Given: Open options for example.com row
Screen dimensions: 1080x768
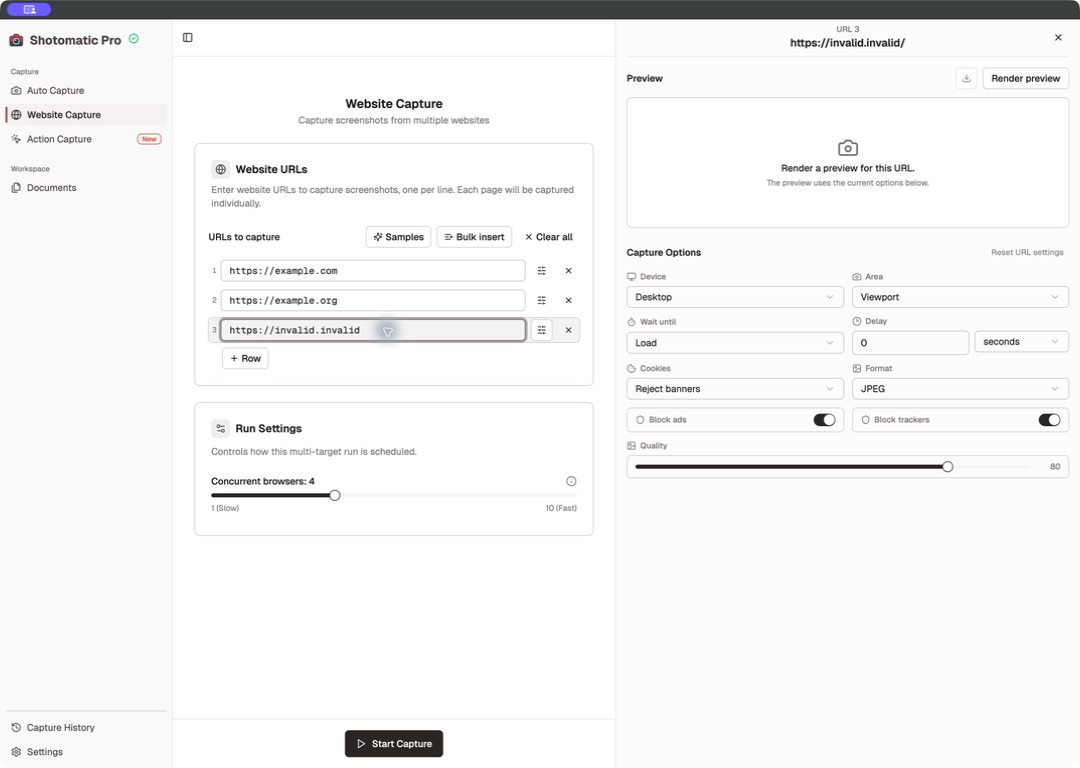Looking at the screenshot, I should 541,271.
